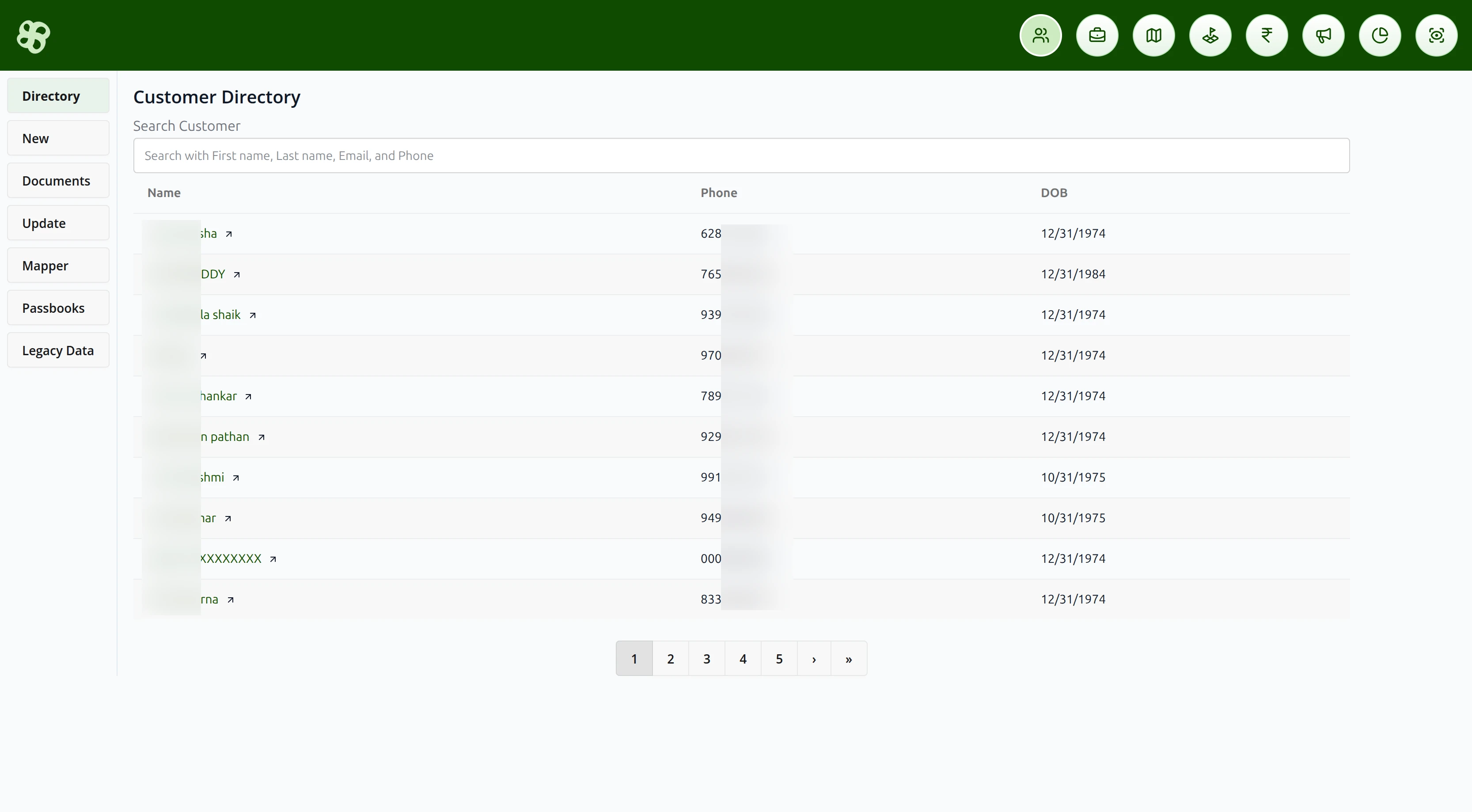The image size is (1472, 812).
Task: Select the briefcase icon in the top bar
Action: pos(1096,35)
